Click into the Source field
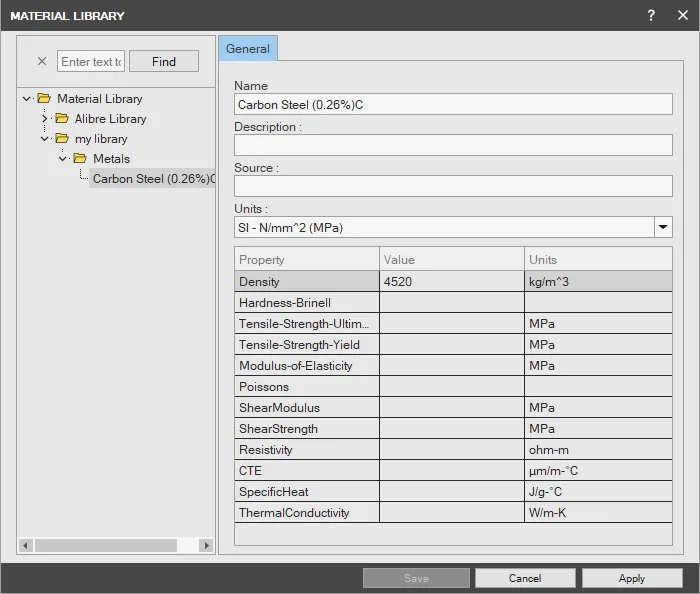The height and width of the screenshot is (594, 700). [453, 186]
